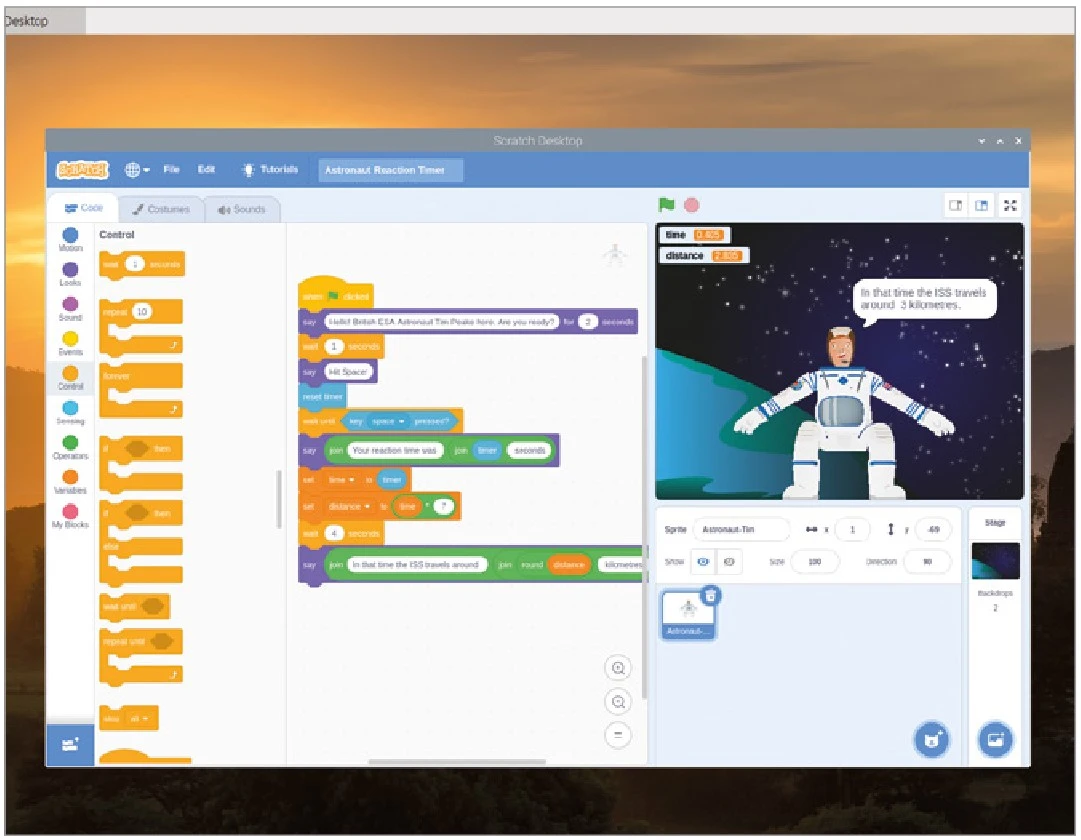Switch to the small stage layout
Viewport: 1081px width, 840px height.
(x=956, y=205)
